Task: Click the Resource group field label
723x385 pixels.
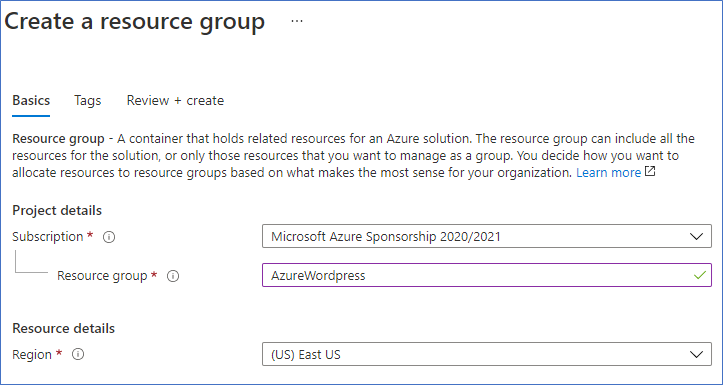Action: pyautogui.click(x=102, y=276)
